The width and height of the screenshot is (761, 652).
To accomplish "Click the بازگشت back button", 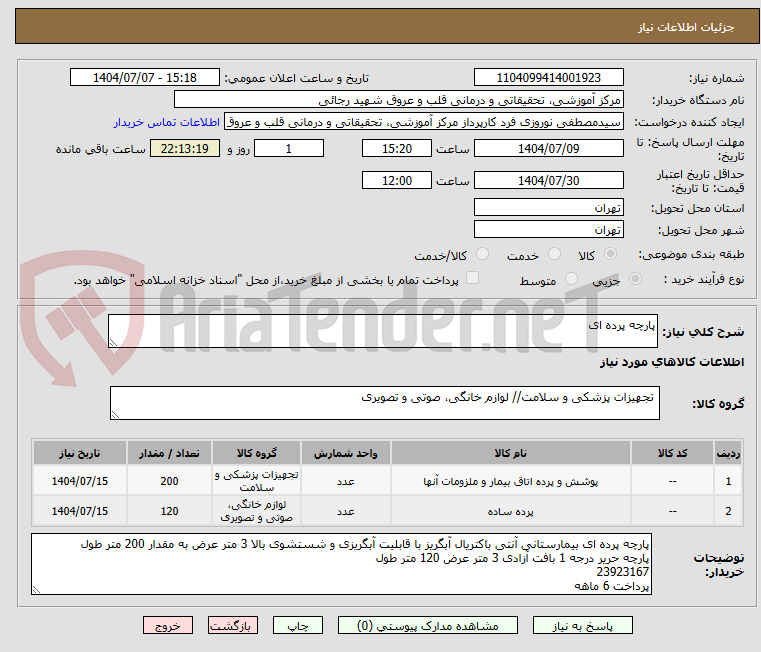I will tap(232, 625).
